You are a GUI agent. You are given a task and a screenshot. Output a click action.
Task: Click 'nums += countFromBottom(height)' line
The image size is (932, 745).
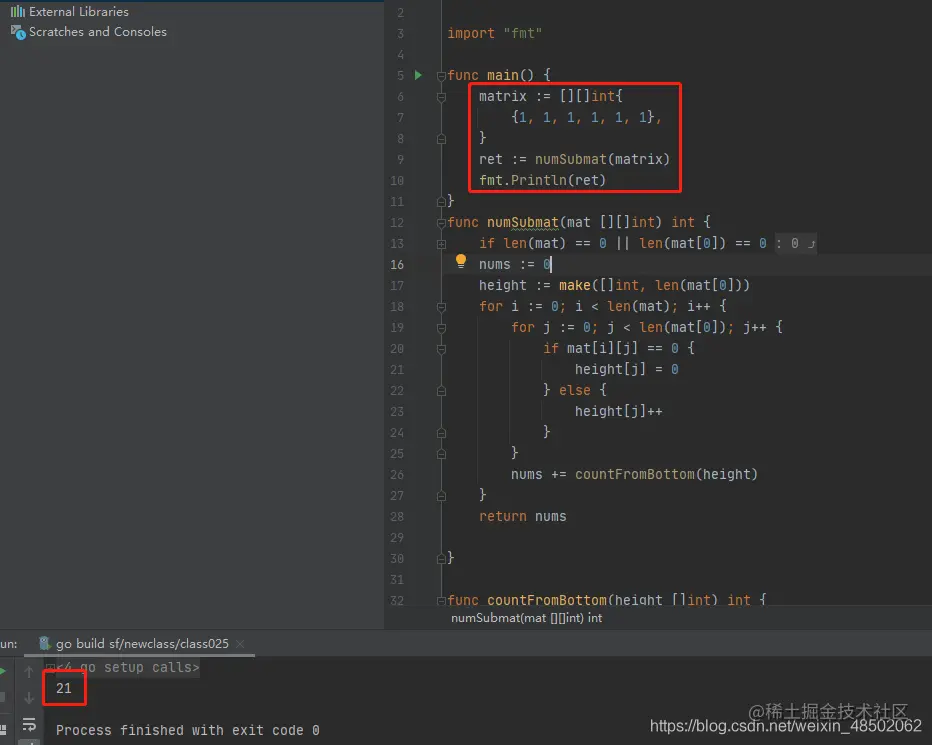tap(634, 474)
